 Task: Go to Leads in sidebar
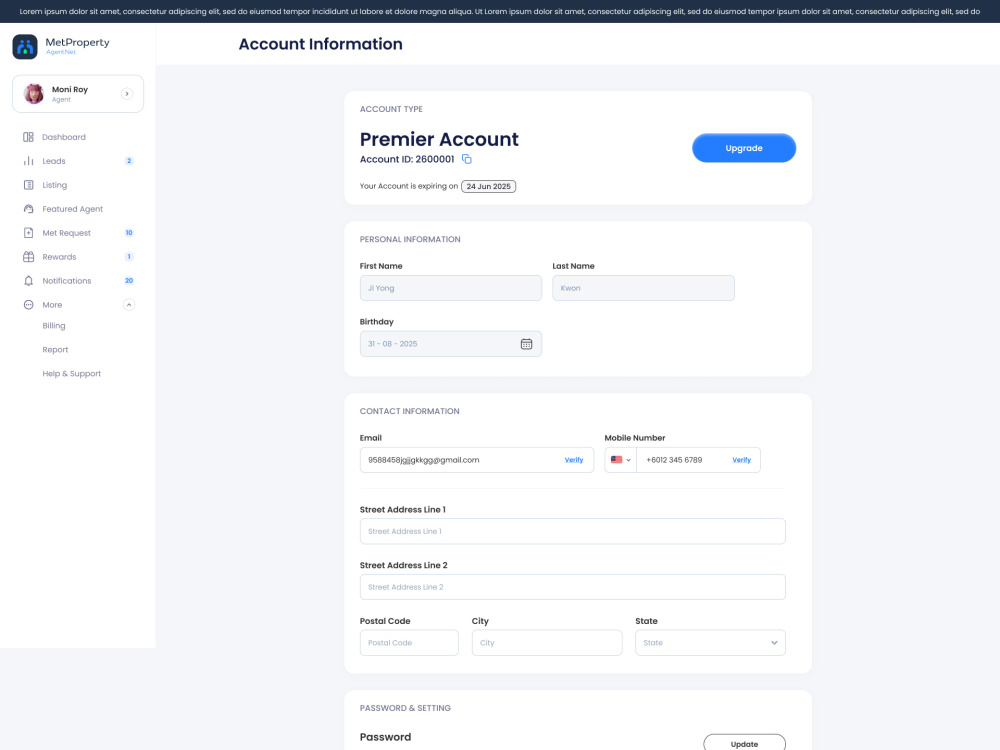pos(54,161)
